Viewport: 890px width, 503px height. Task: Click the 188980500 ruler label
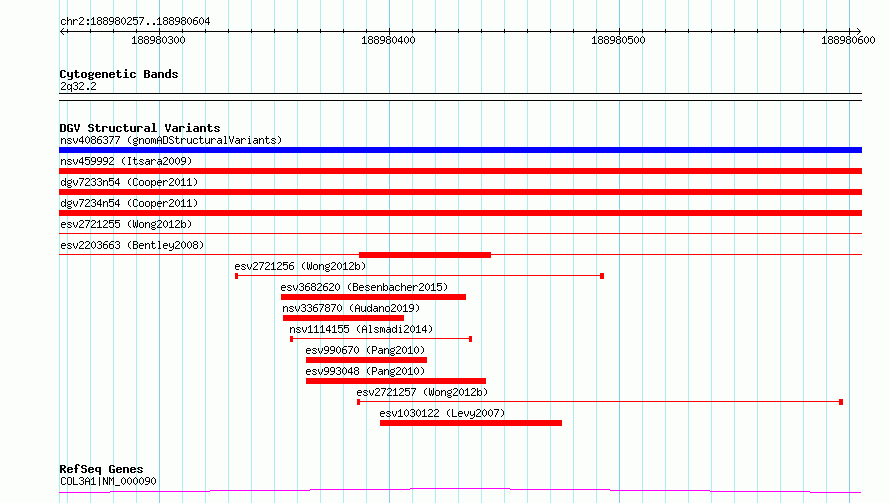click(x=618, y=40)
